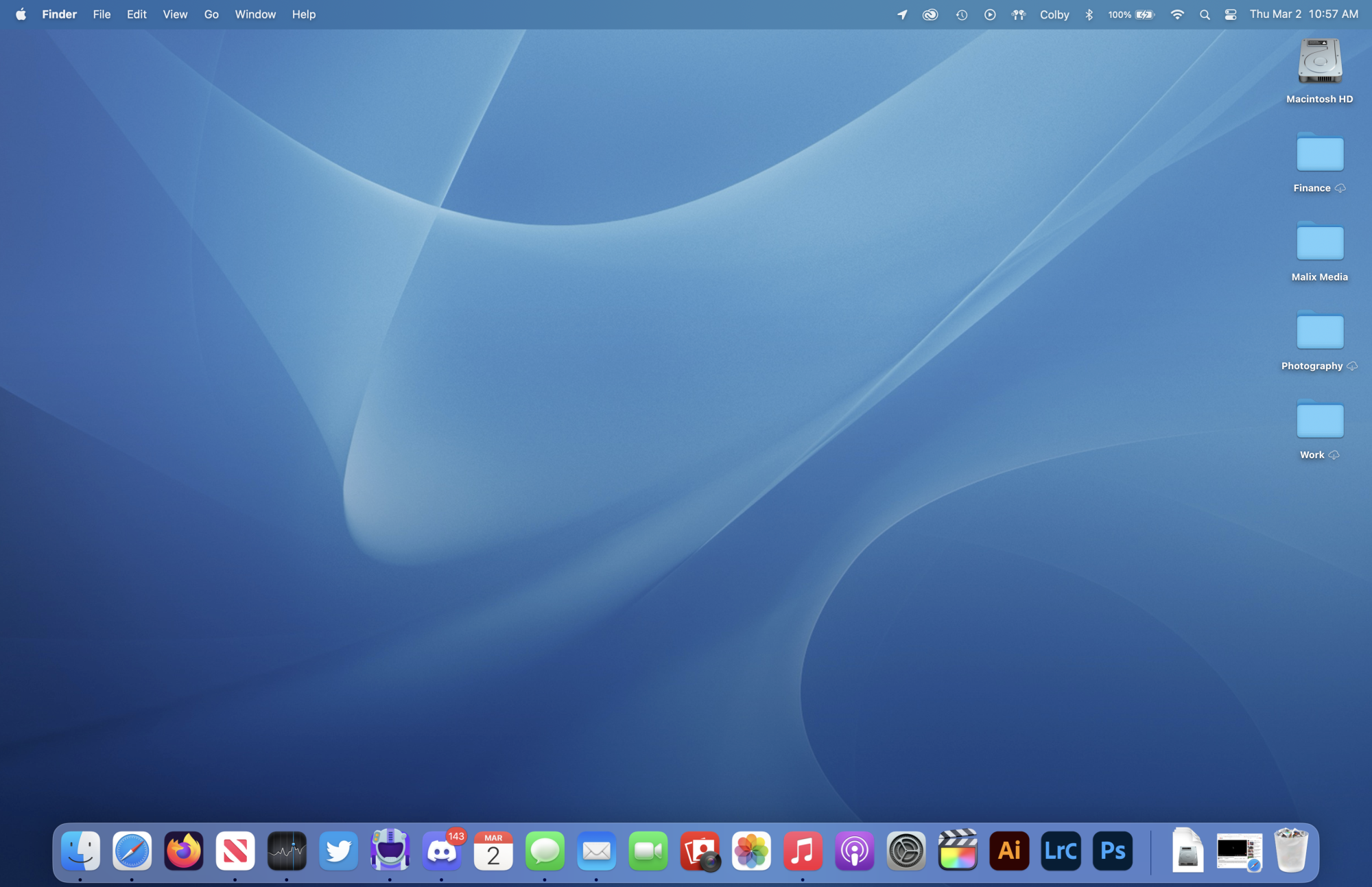Open Firefox from the Dock

coord(183,851)
